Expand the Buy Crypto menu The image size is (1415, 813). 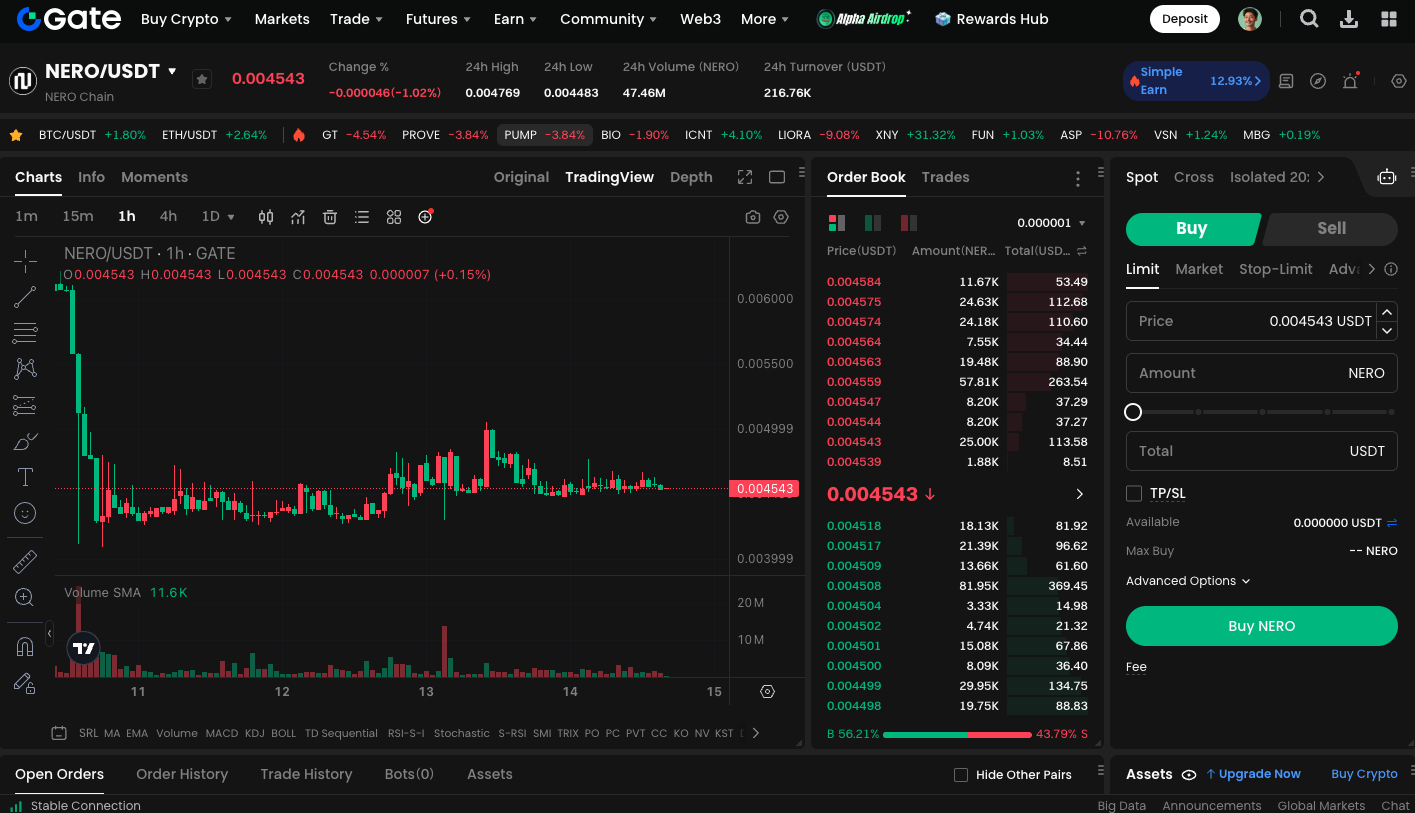(186, 19)
